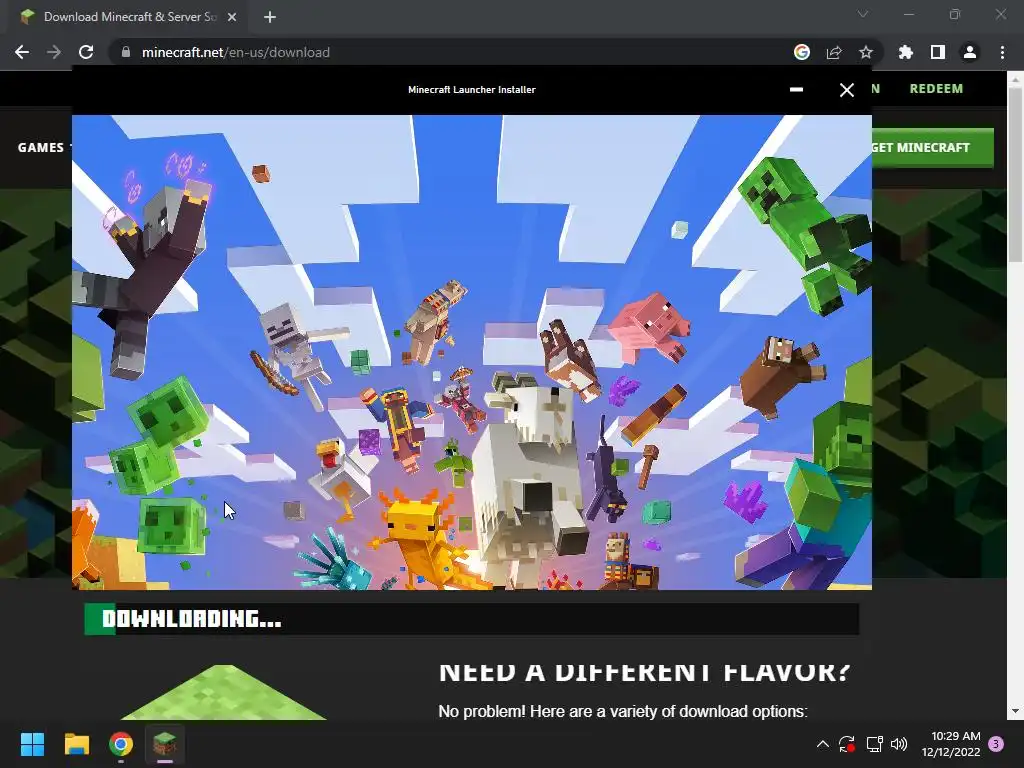
Task: Show hidden system tray icons
Action: [x=823, y=744]
